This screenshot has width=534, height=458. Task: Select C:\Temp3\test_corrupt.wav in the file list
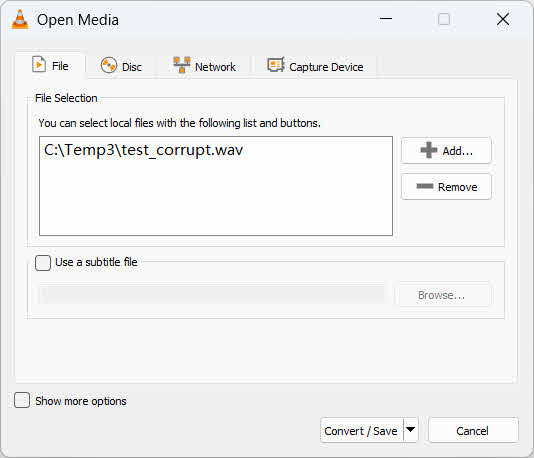[x=143, y=150]
